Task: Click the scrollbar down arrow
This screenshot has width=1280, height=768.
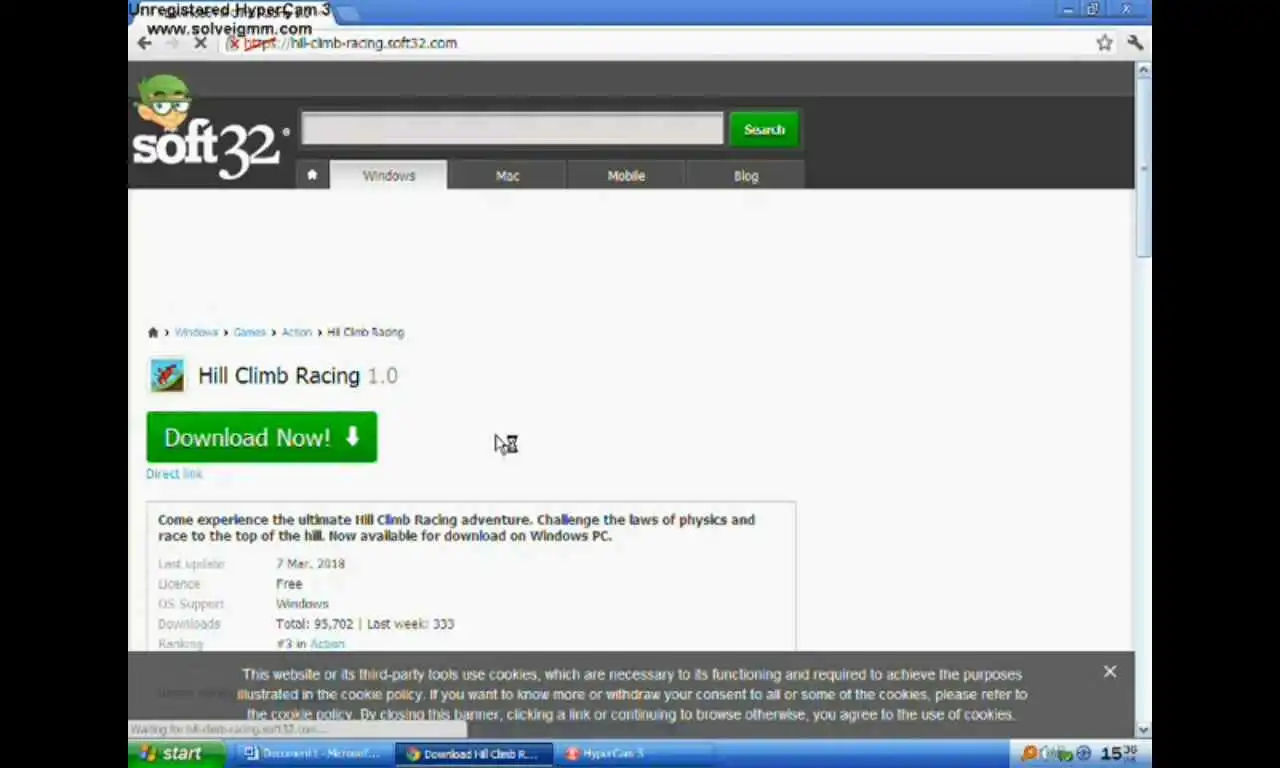Action: click(x=1144, y=730)
